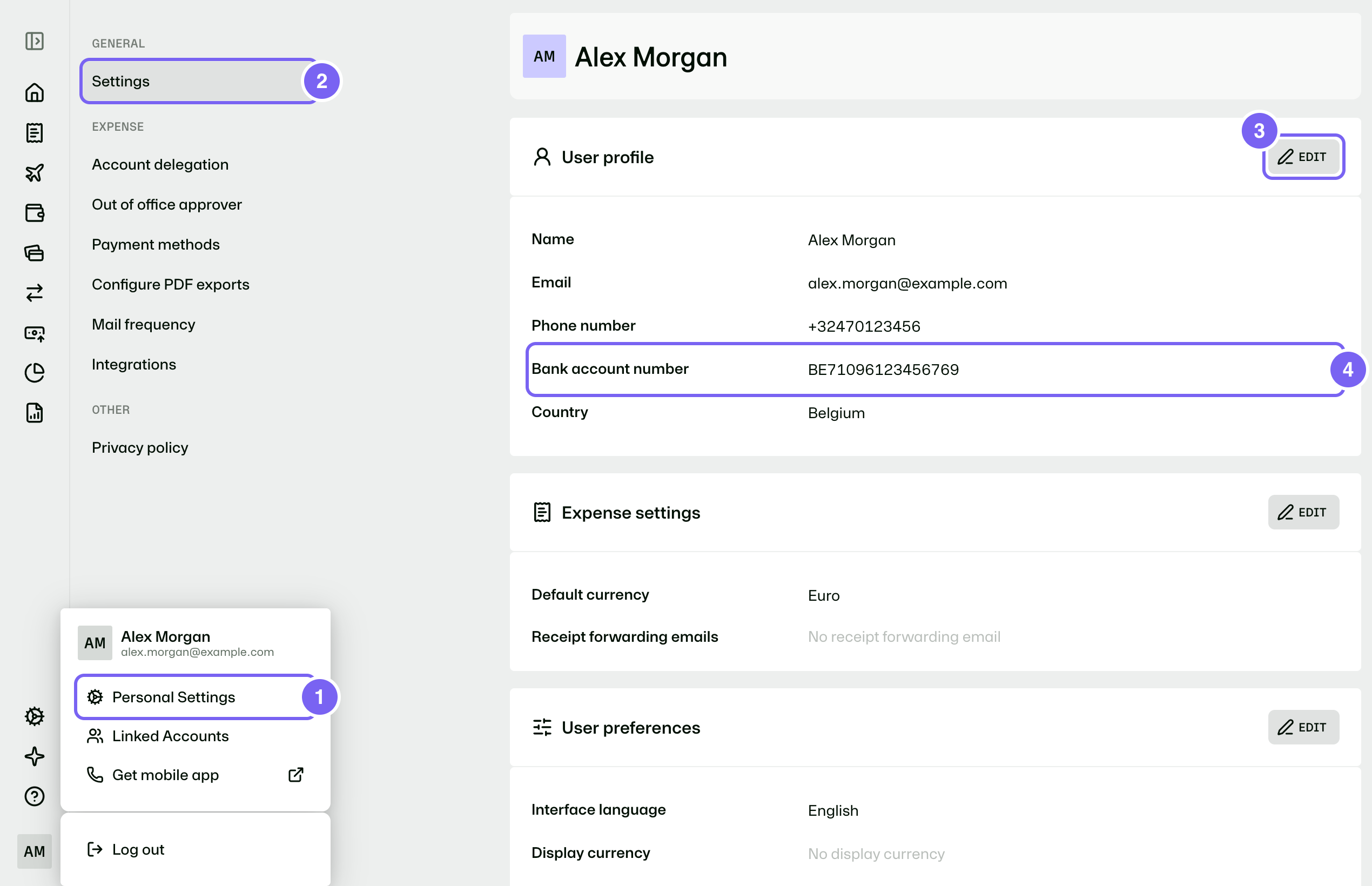Image resolution: width=1372 pixels, height=886 pixels.
Task: Open Integrations page
Action: 133,365
